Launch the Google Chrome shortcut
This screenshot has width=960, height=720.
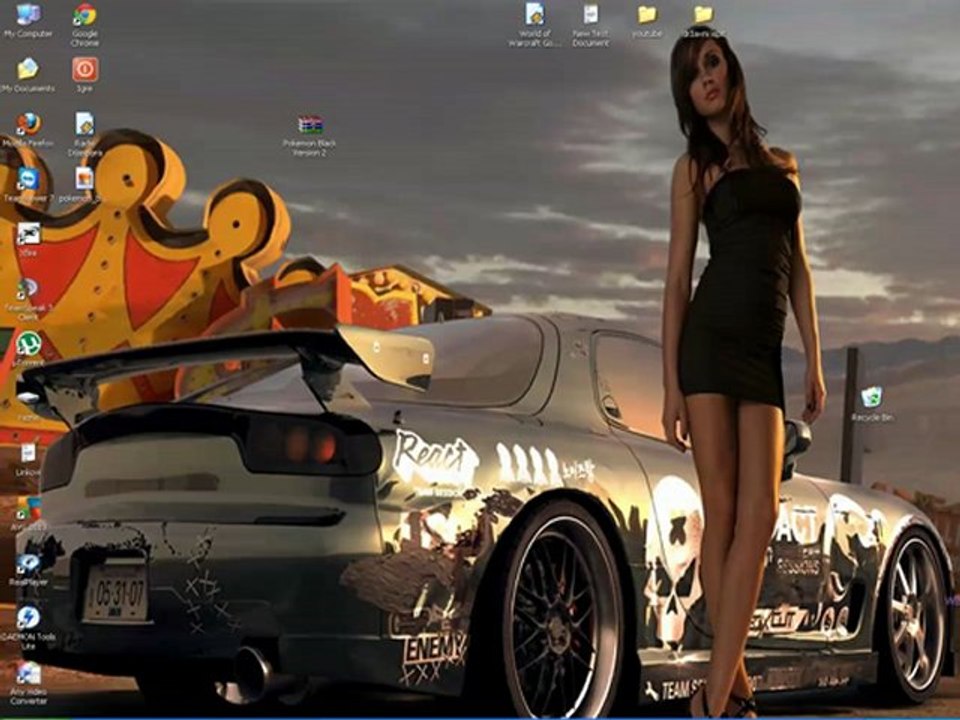click(x=84, y=15)
